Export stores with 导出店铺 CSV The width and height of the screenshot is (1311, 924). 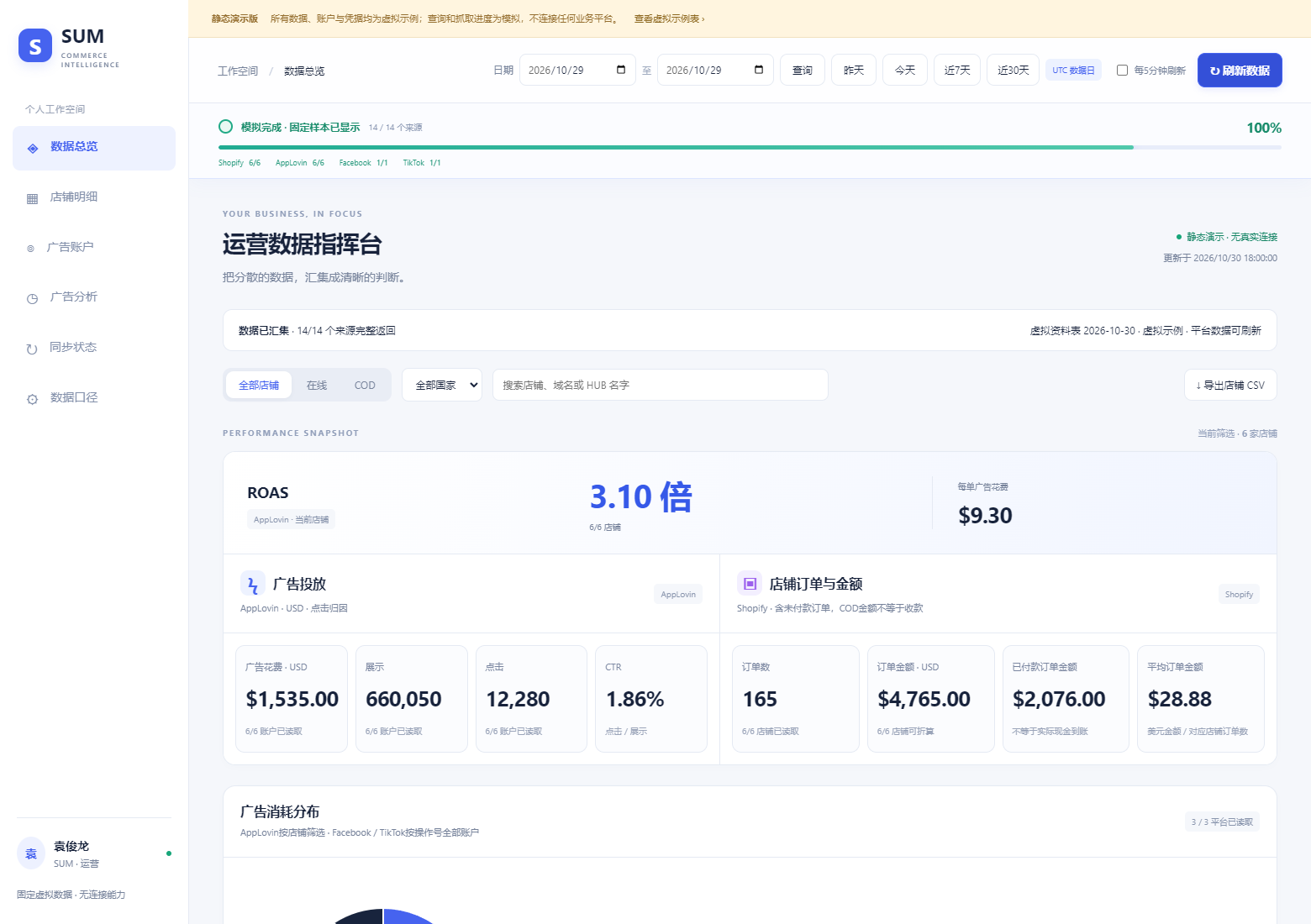coord(1230,385)
